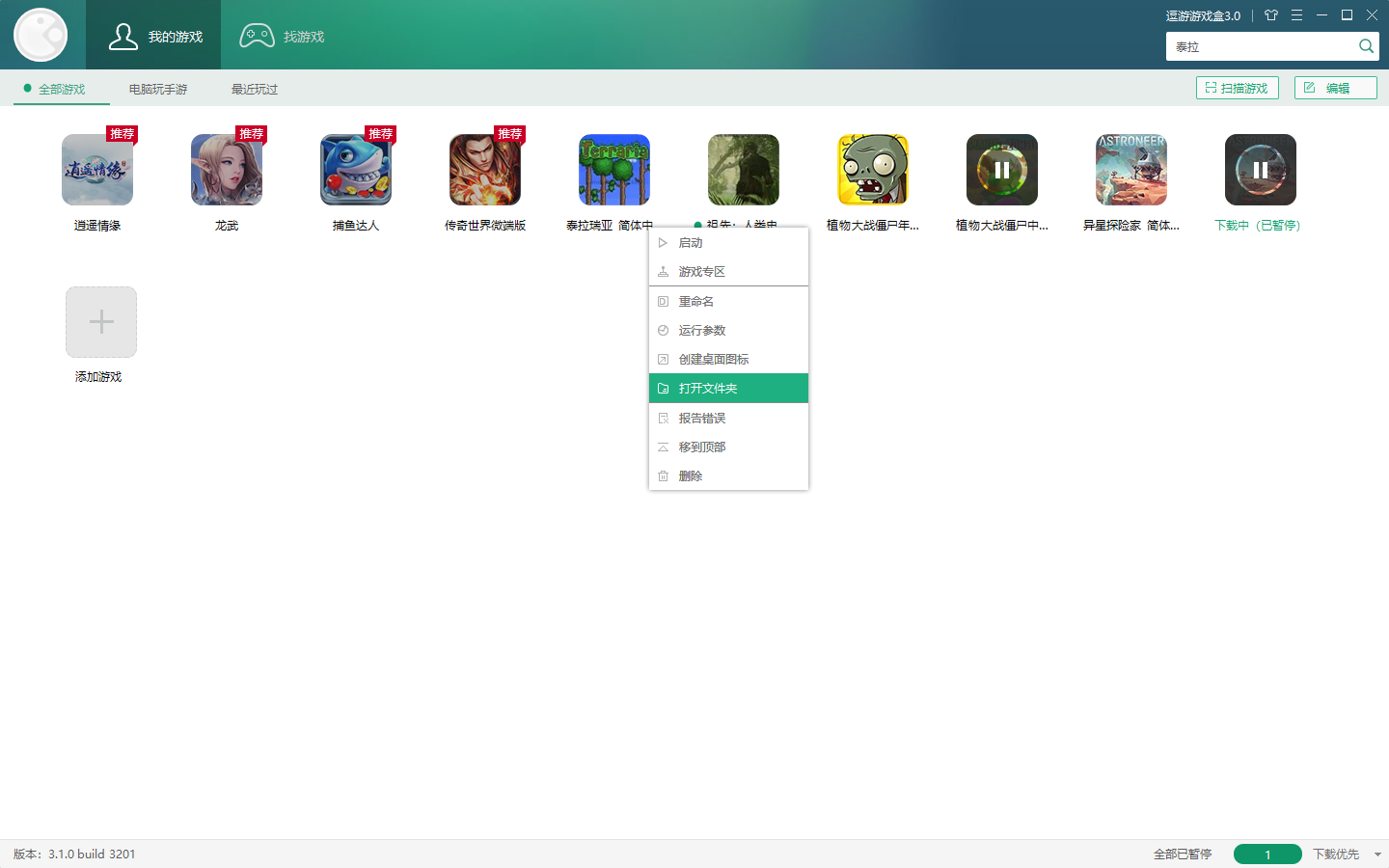Click the round app logo
The height and width of the screenshot is (868, 1389).
(41, 35)
